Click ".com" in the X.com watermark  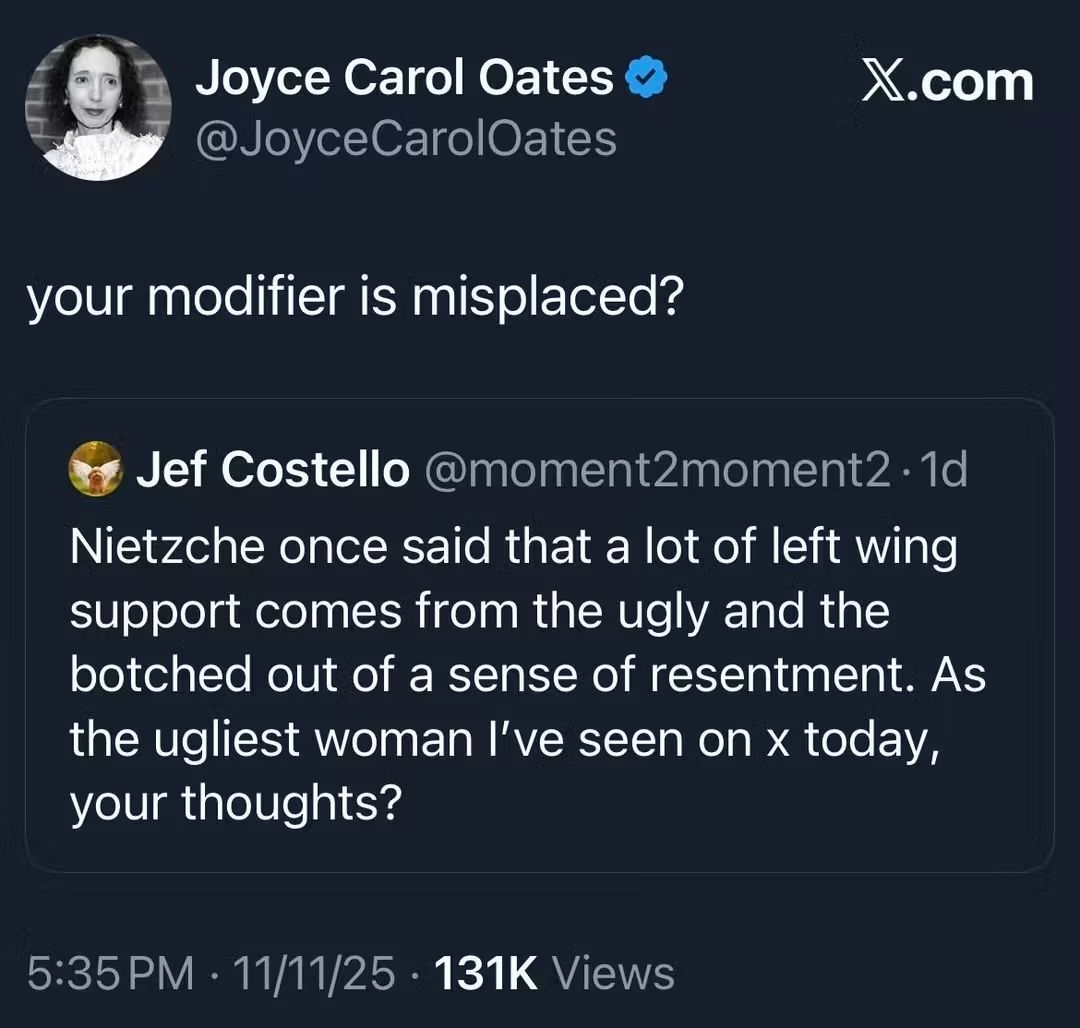click(x=973, y=79)
